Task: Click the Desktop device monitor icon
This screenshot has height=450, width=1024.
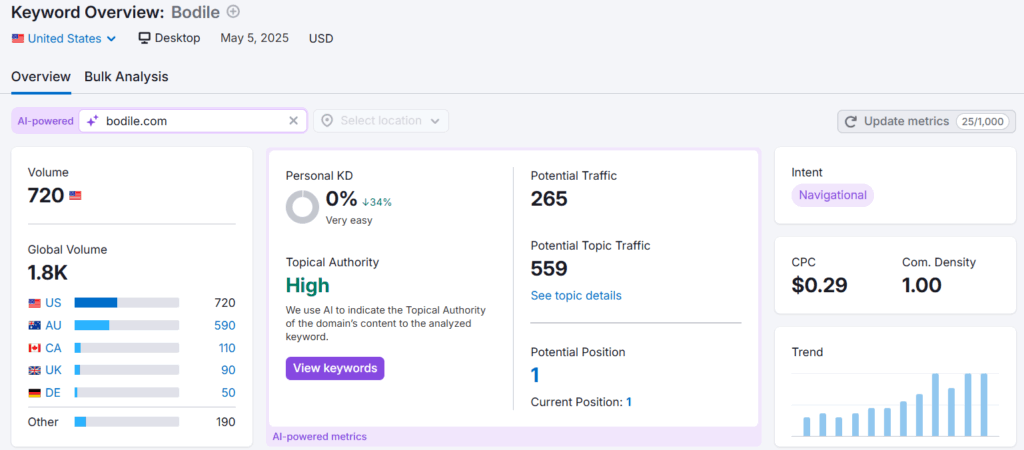Action: [145, 38]
